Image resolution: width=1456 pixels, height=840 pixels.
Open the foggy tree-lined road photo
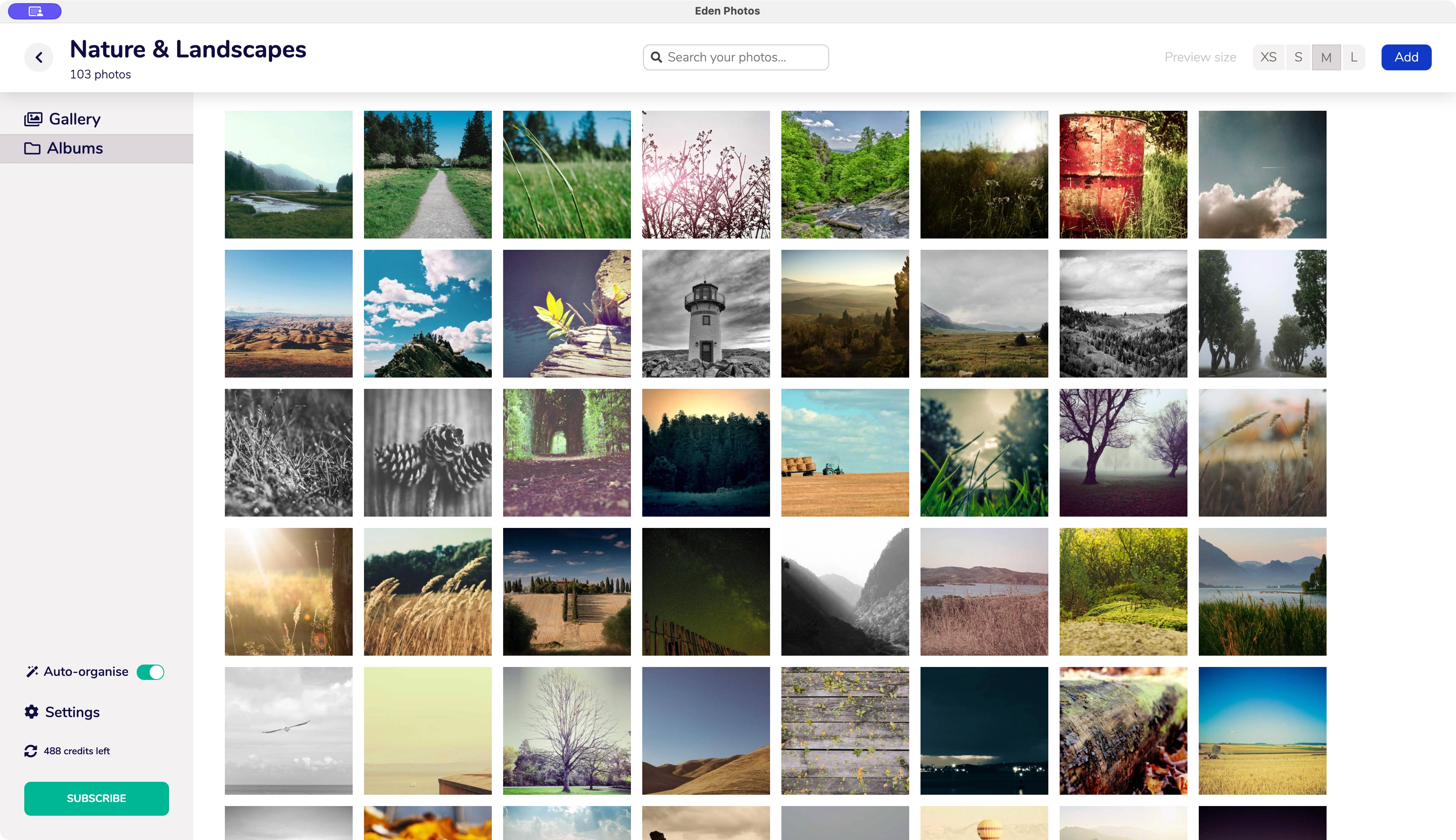pos(1262,314)
